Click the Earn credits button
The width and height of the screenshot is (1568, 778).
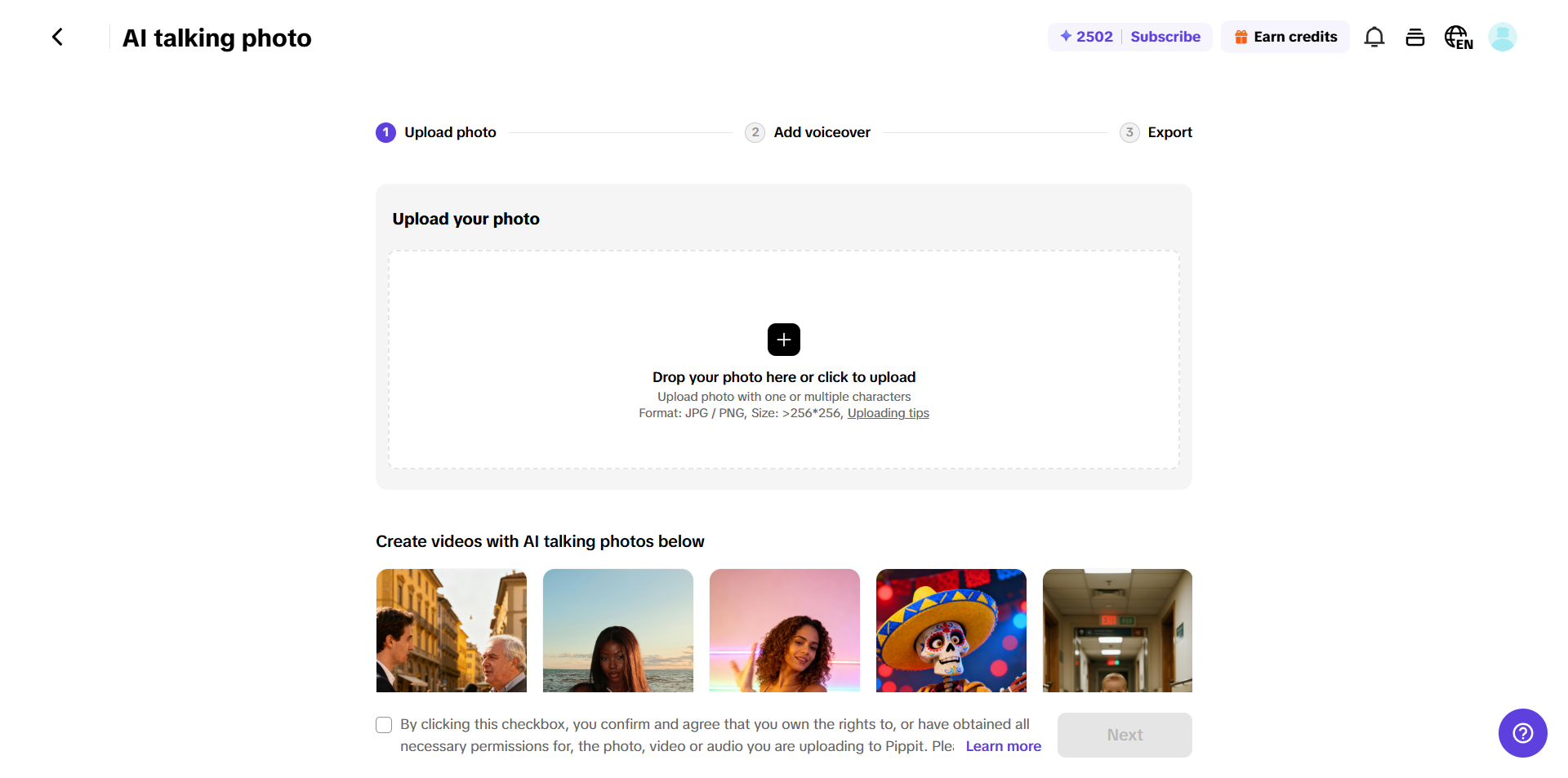pyautogui.click(x=1285, y=37)
